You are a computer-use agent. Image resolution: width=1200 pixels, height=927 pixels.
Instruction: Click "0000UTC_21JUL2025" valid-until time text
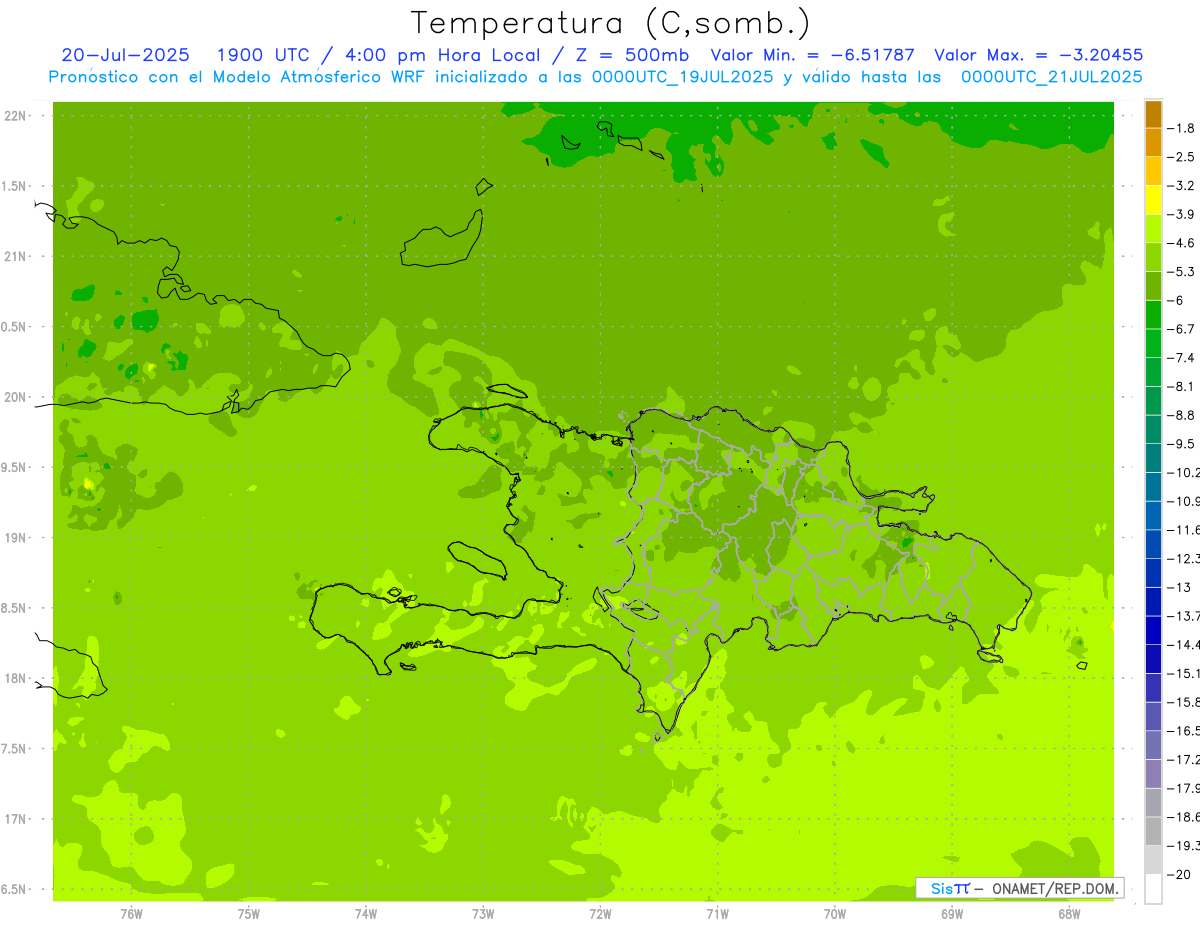[1052, 77]
